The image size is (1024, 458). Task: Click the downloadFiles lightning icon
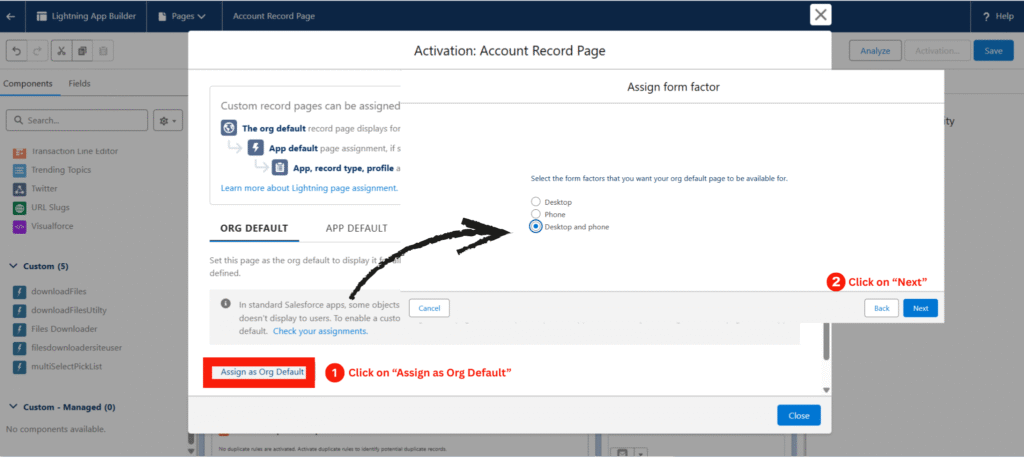point(19,291)
